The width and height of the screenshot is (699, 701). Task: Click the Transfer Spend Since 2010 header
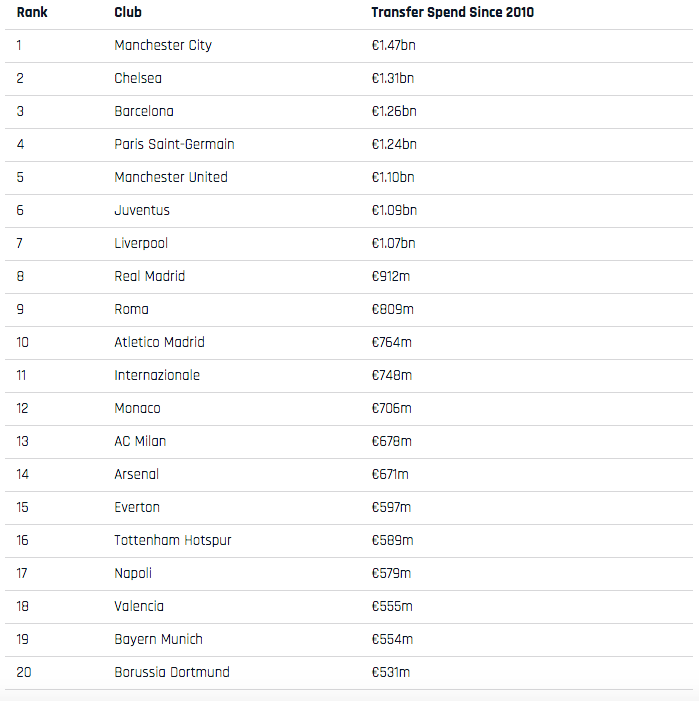[x=452, y=13]
